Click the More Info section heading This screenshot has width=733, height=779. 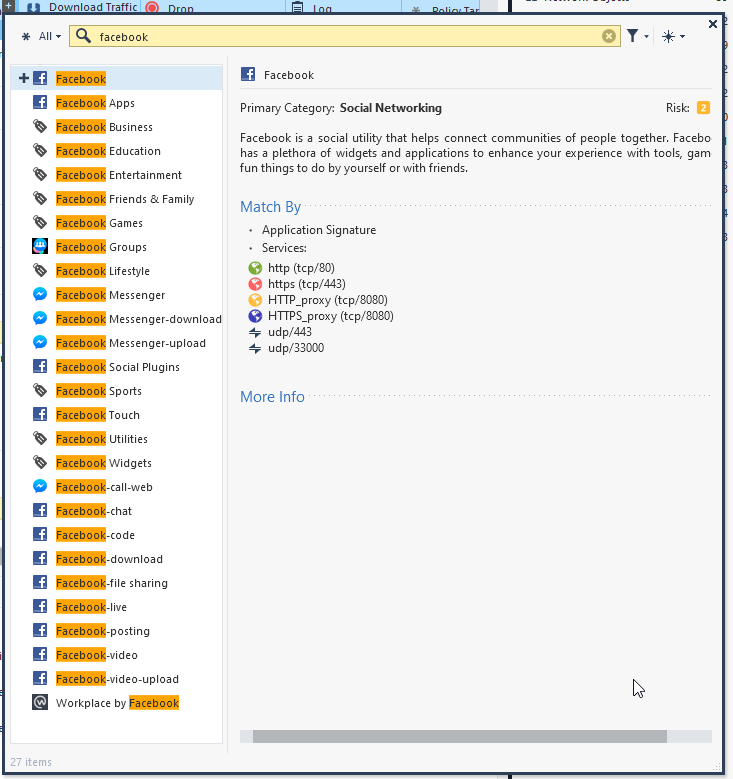(x=272, y=396)
